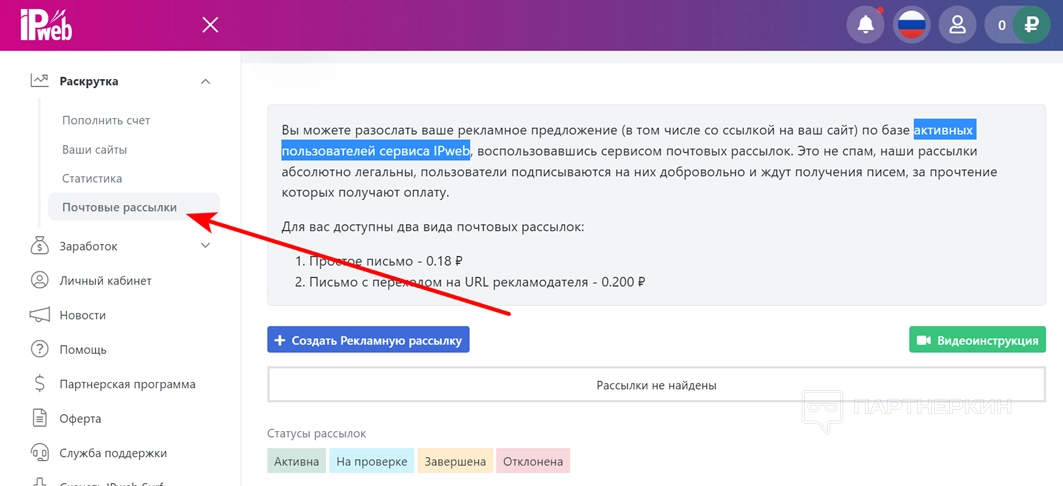1063x486 pixels.
Task: Click Создать Рекламную рассылку button
Action: pyautogui.click(x=368, y=340)
